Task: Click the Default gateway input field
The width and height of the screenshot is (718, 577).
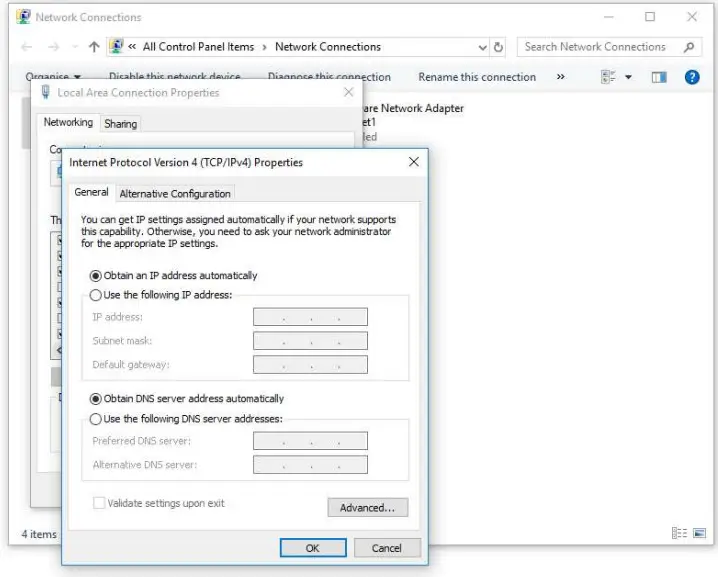Action: tap(310, 365)
